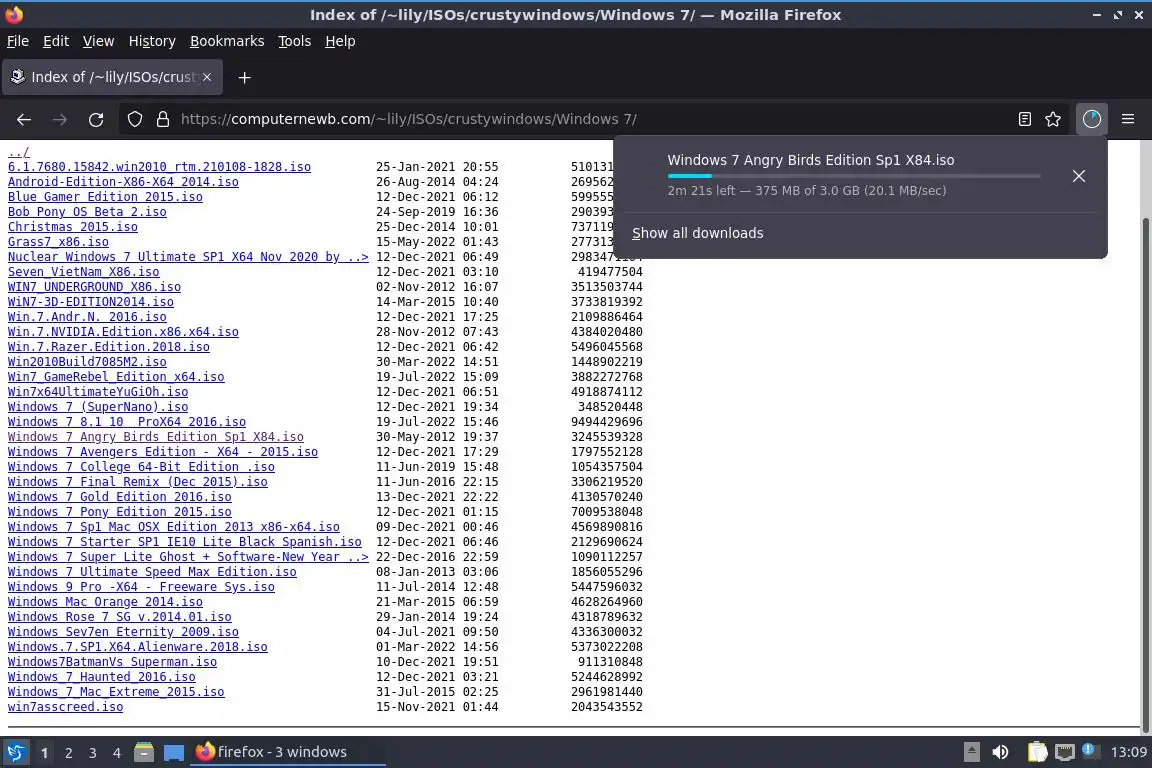Download win7asscreed.iso
This screenshot has height=768, width=1152.
[x=65, y=707]
